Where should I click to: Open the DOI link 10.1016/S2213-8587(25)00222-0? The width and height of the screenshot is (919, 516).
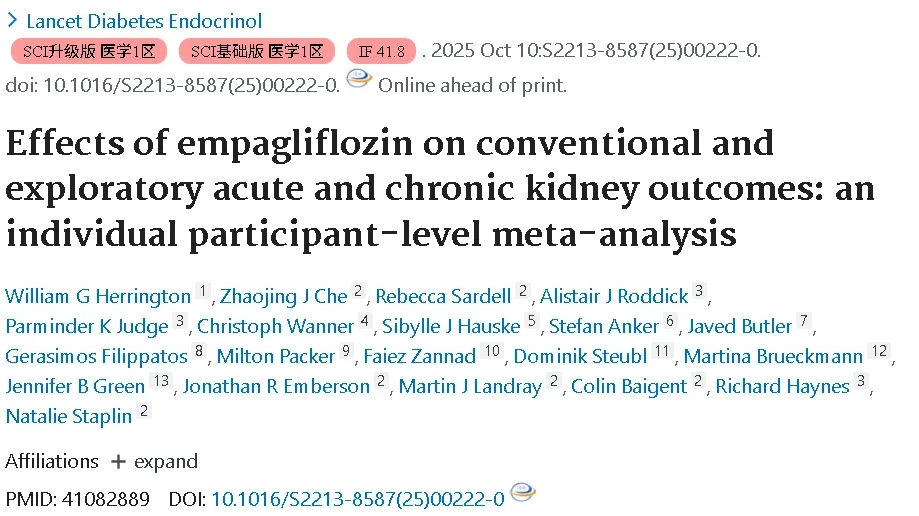(x=358, y=499)
